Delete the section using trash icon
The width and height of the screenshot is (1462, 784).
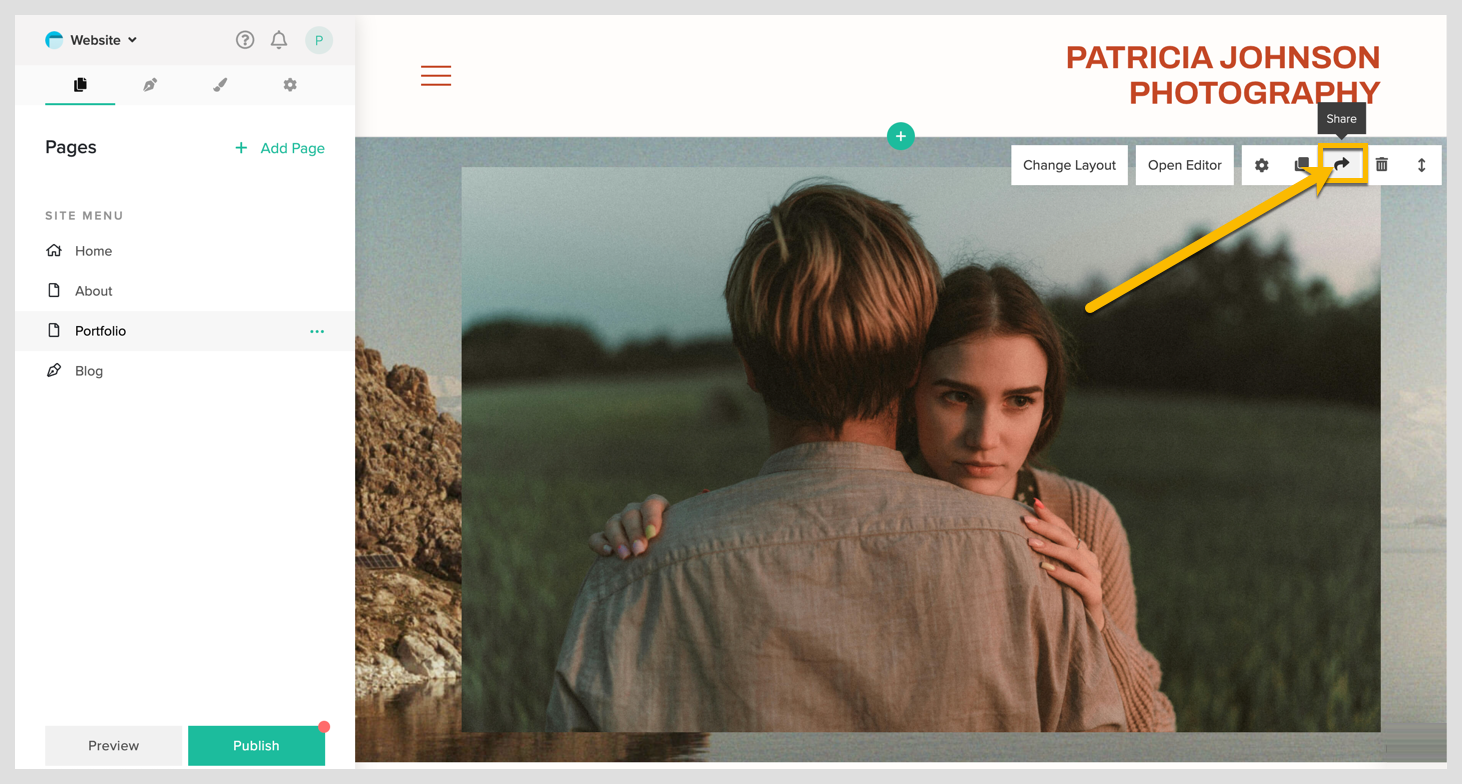1381,165
